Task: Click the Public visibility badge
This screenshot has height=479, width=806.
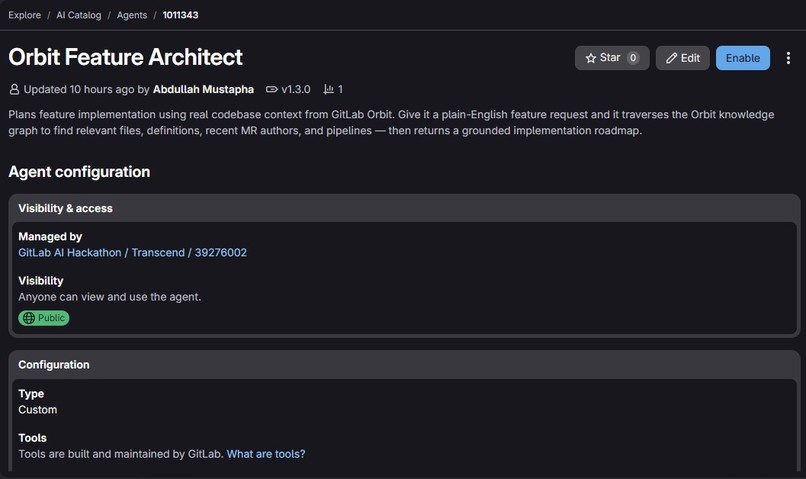Action: [44, 318]
